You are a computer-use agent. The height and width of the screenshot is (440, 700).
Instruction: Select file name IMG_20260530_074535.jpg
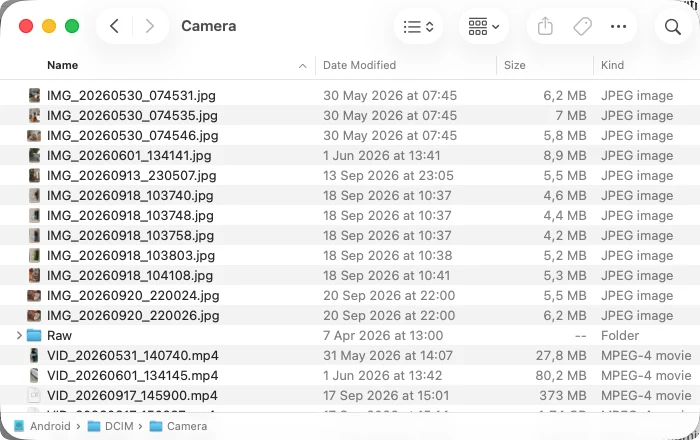(x=132, y=116)
